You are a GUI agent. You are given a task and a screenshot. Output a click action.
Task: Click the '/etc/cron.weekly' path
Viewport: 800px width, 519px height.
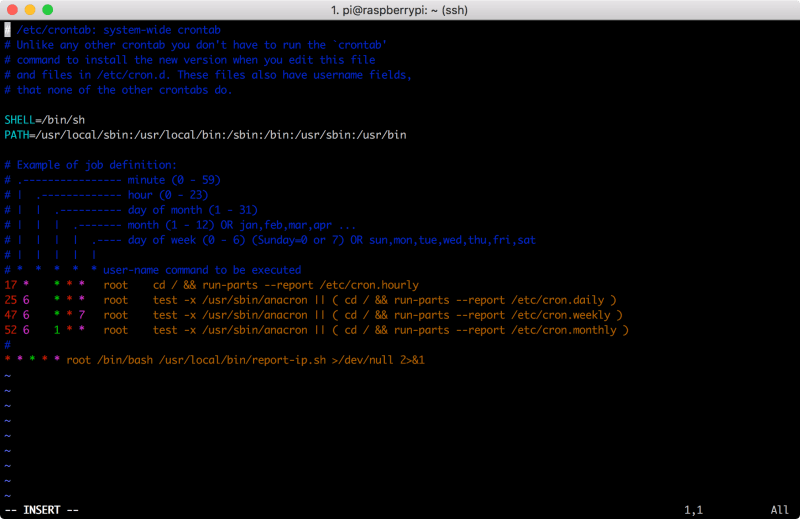click(561, 315)
